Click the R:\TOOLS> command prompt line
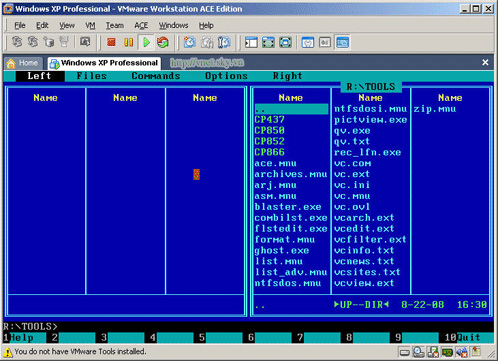The height and width of the screenshot is (361, 498). (30, 326)
